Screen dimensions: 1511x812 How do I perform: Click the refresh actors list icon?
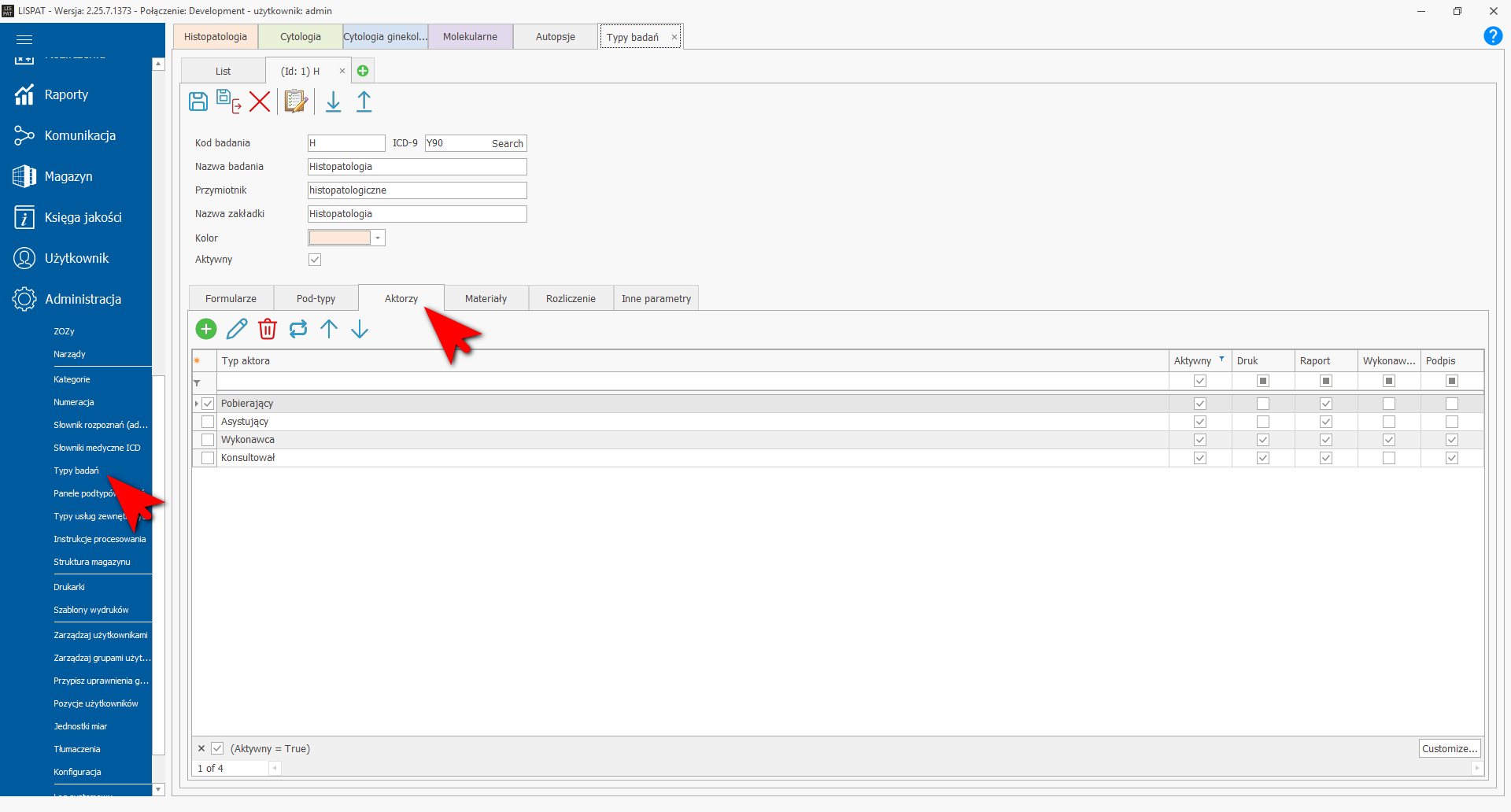(x=298, y=329)
